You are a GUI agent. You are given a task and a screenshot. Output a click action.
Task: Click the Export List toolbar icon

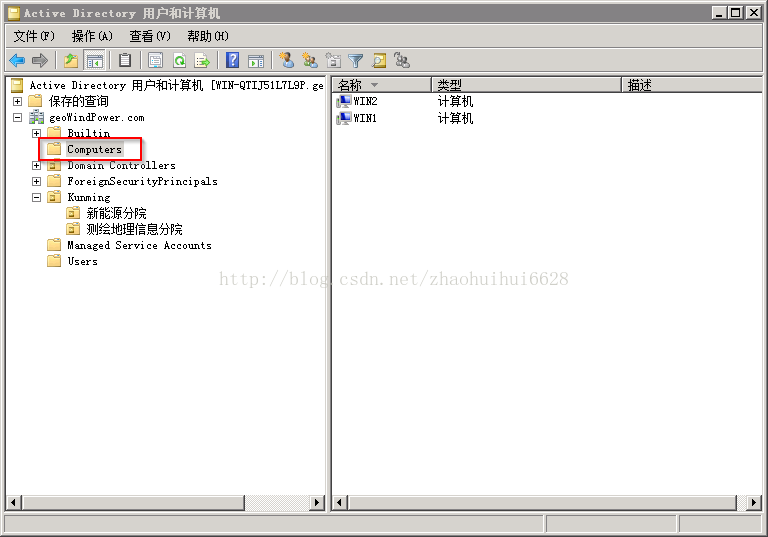click(202, 61)
